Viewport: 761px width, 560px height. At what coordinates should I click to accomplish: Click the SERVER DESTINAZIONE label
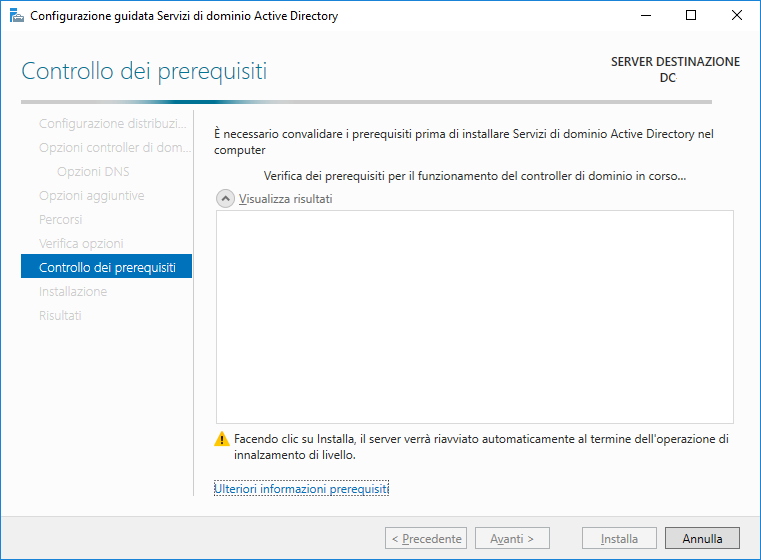[x=675, y=62]
